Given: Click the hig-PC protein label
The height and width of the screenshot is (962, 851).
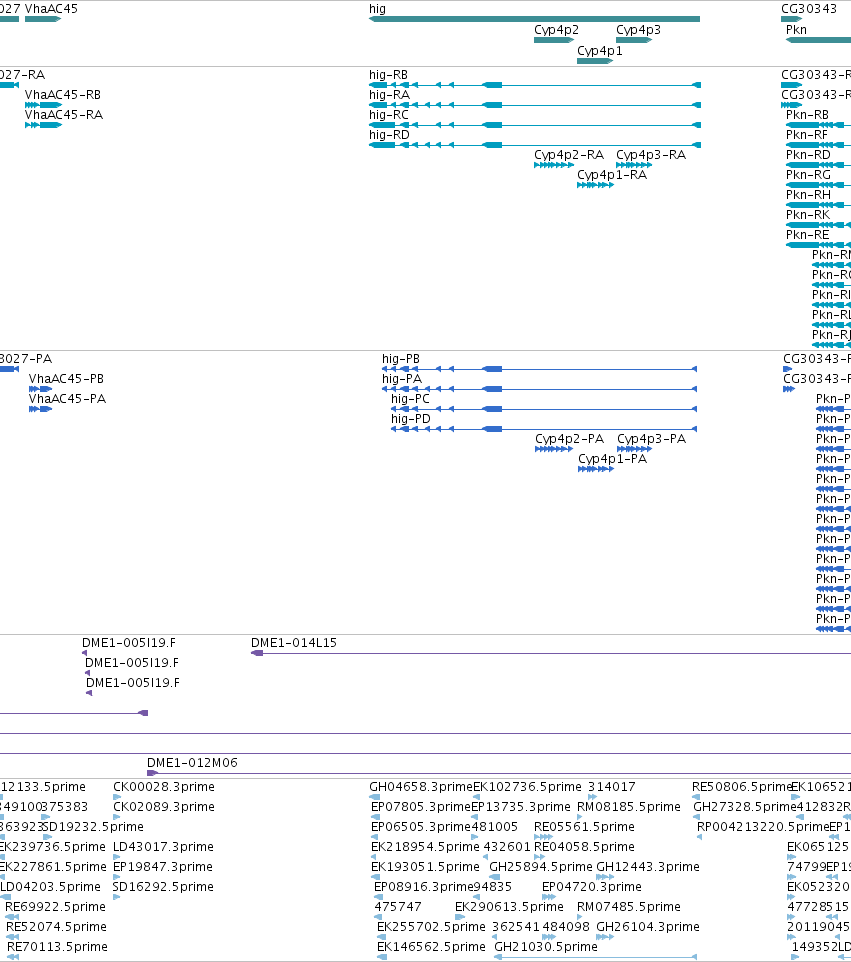Looking at the screenshot, I should [410, 399].
